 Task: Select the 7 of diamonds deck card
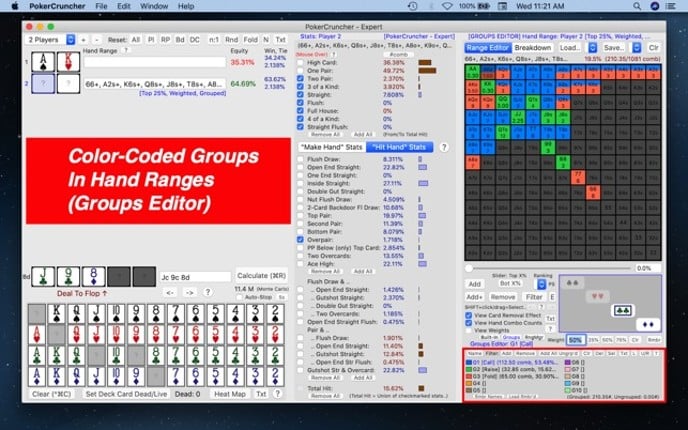(176, 376)
